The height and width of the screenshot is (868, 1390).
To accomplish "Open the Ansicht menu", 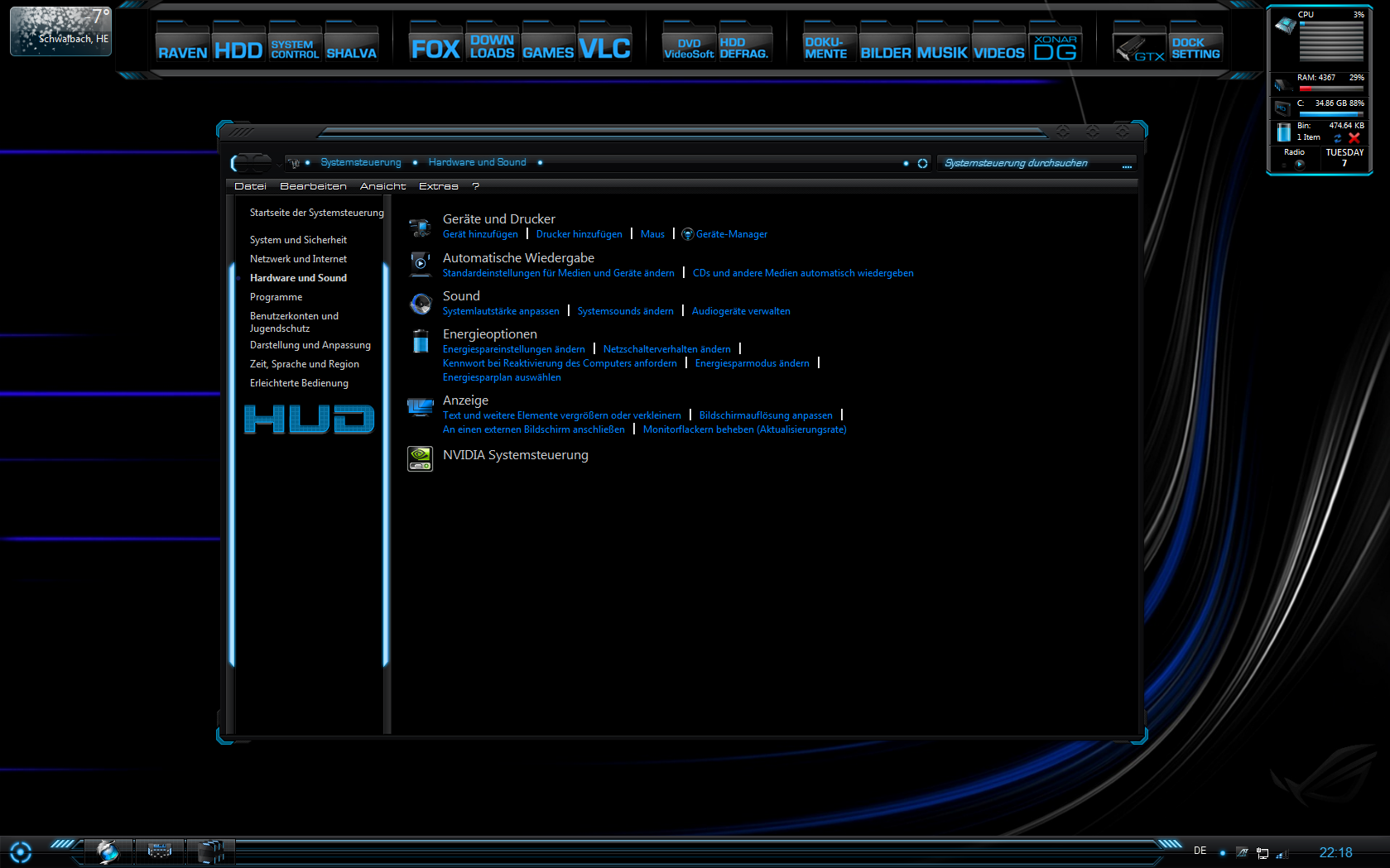I will pyautogui.click(x=382, y=186).
